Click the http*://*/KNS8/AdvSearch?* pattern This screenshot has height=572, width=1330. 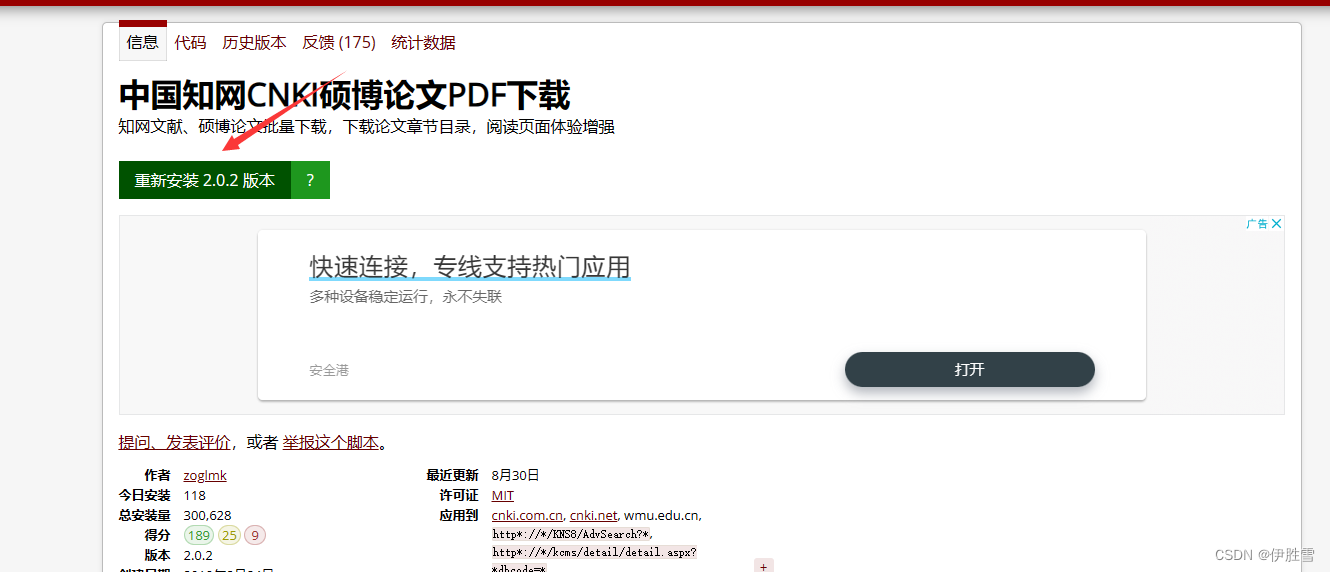point(571,534)
